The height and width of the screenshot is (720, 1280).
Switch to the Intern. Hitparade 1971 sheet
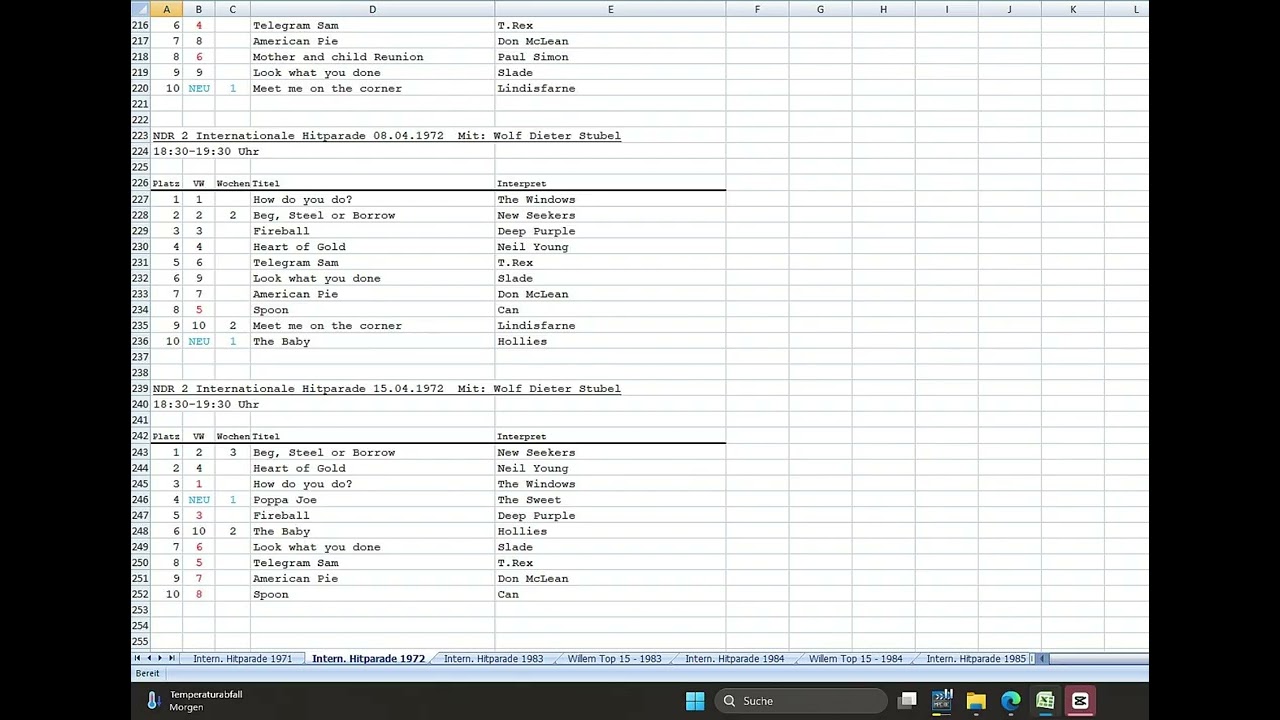(x=242, y=659)
